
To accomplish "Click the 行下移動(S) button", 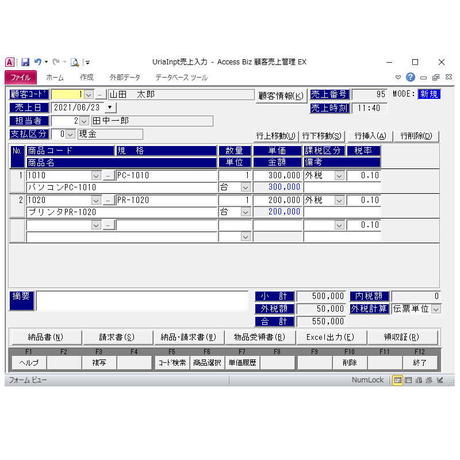I will [322, 136].
